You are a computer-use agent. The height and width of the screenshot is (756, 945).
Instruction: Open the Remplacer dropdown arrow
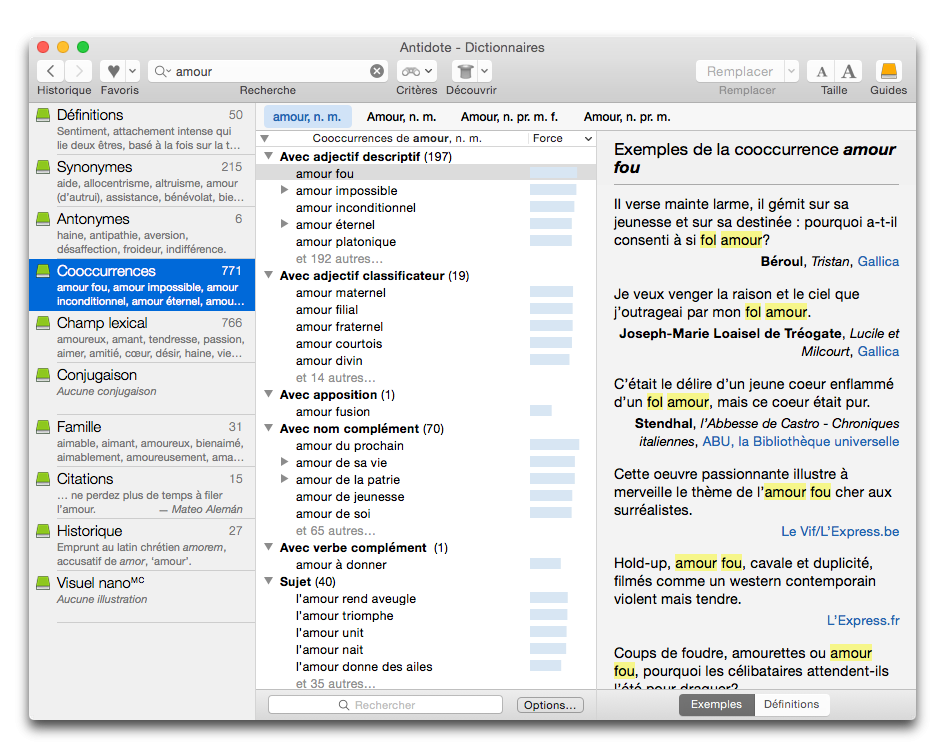point(791,71)
